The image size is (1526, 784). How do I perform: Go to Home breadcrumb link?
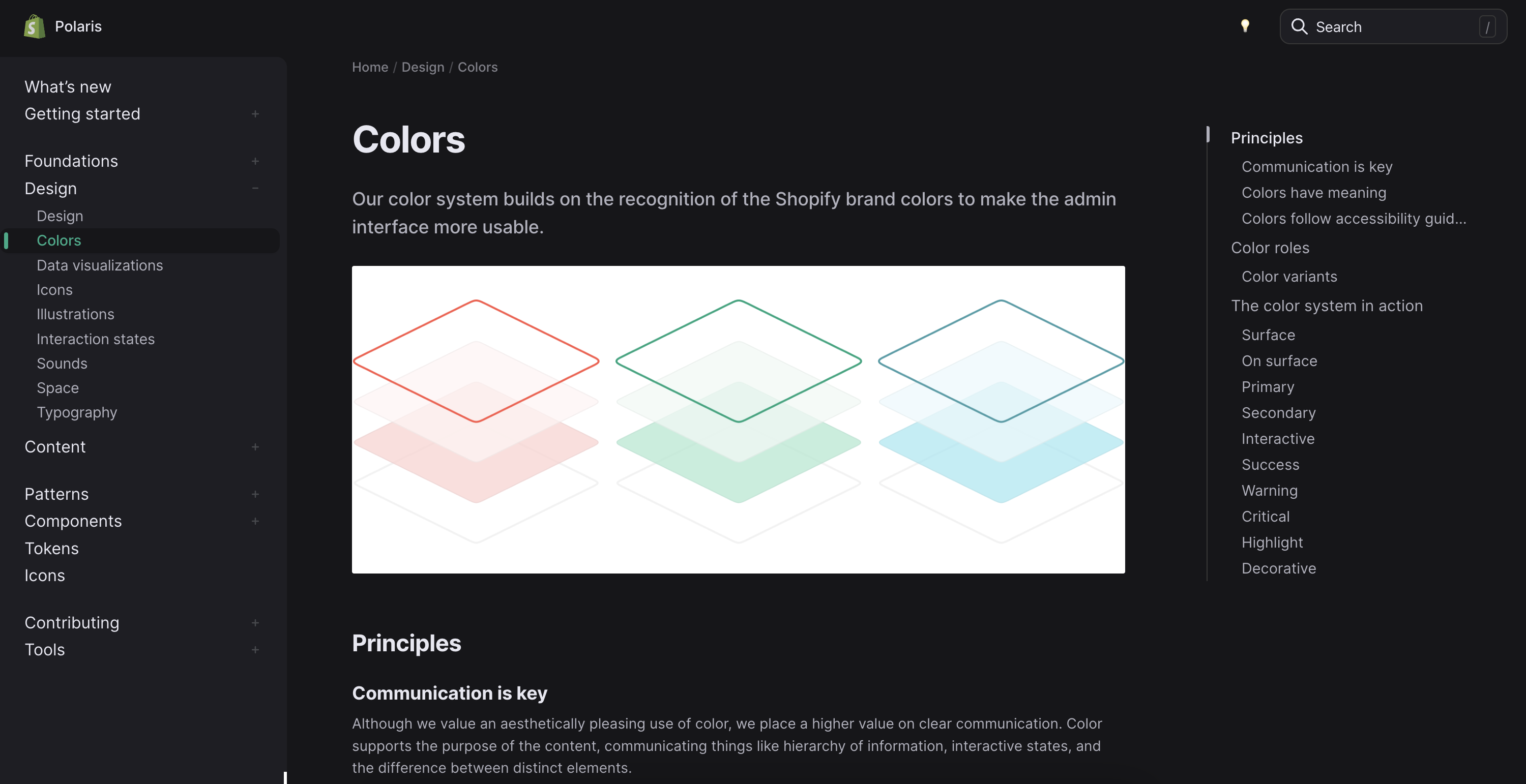tap(370, 67)
